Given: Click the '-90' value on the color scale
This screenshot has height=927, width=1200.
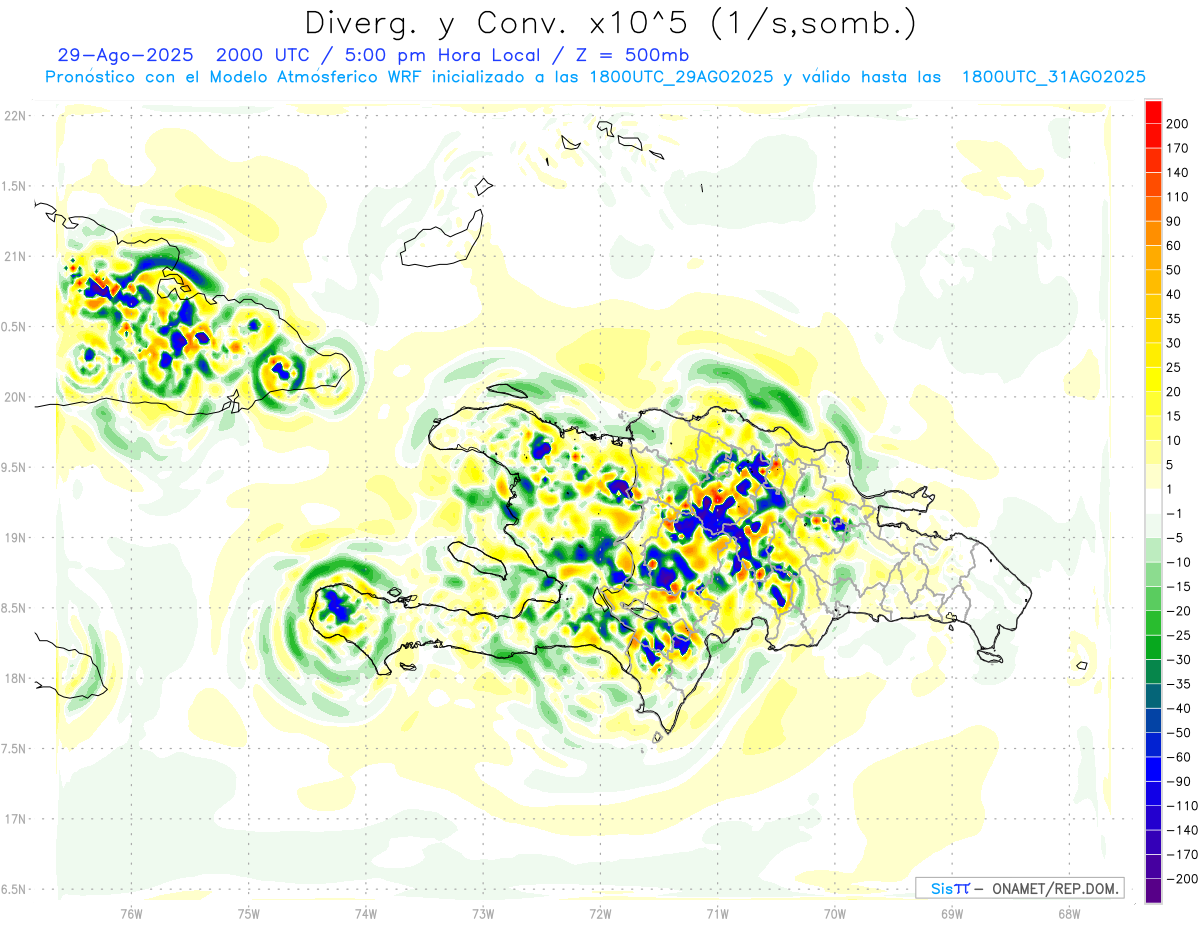Looking at the screenshot, I should coord(1180,781).
